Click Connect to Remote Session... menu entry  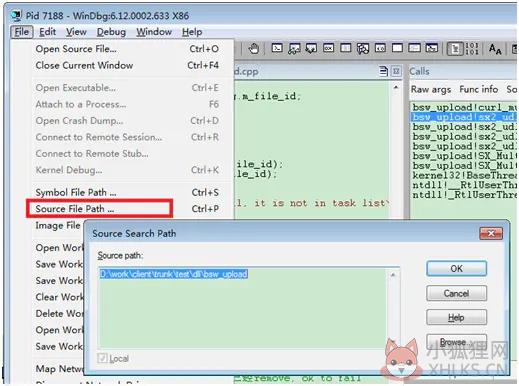[127, 137]
